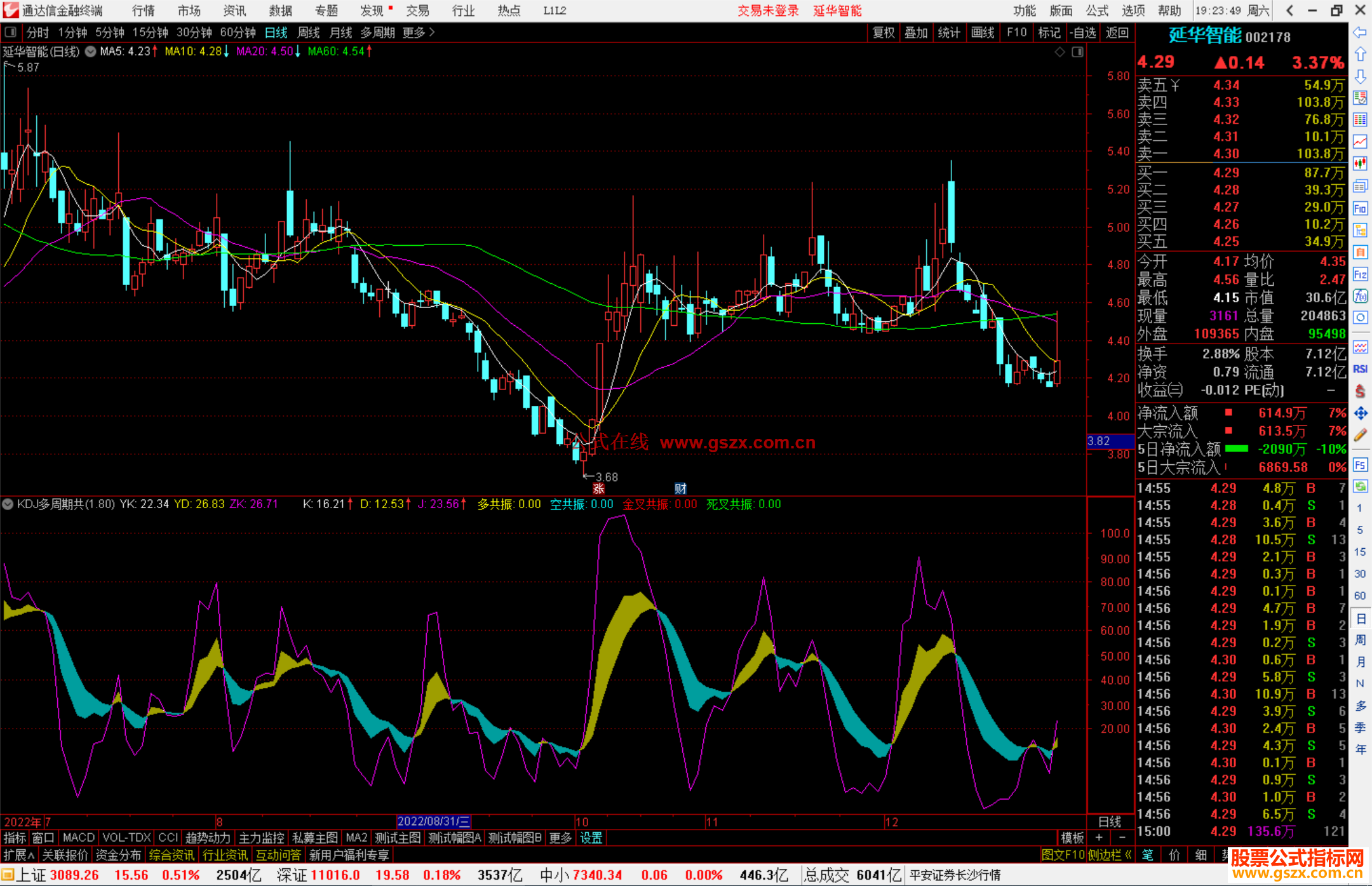This screenshot has width=1372, height=886.
Task: Open the candlestick chart icon in sidebar
Action: [x=1360, y=164]
